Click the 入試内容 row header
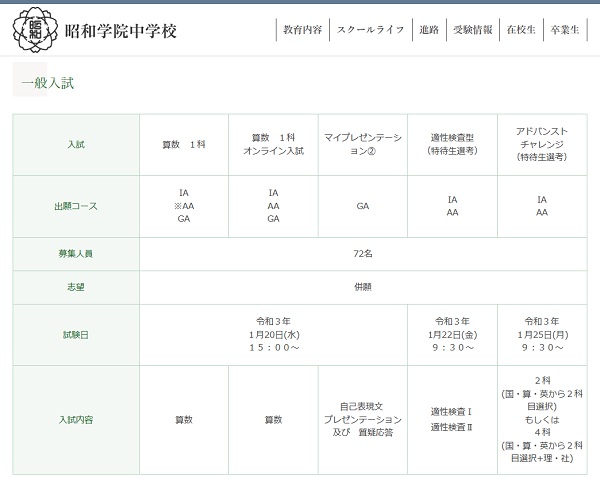 tap(76, 420)
